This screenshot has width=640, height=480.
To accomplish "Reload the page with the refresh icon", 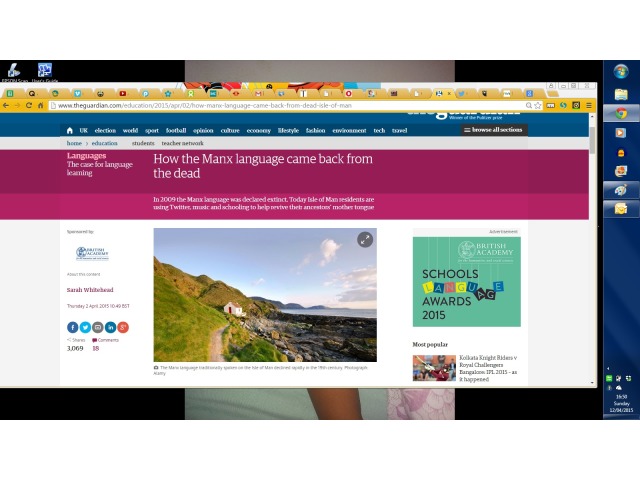I will pos(29,105).
